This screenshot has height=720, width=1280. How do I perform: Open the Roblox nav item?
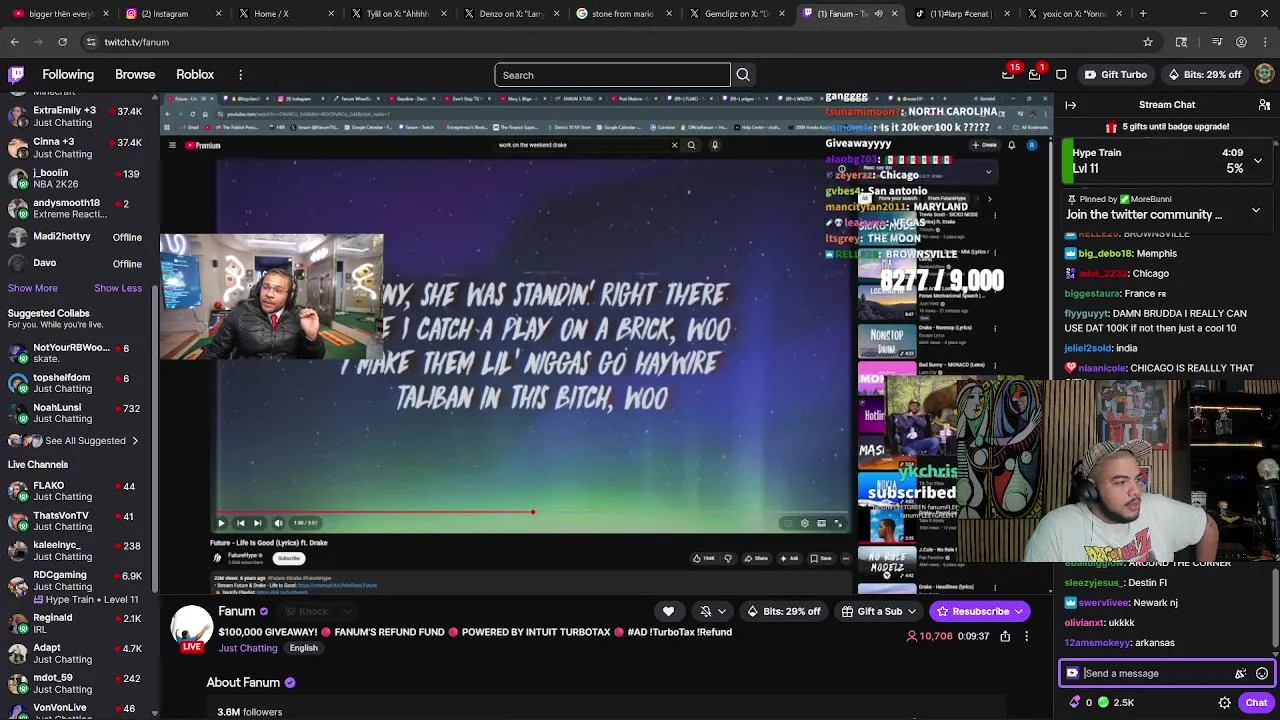click(195, 75)
